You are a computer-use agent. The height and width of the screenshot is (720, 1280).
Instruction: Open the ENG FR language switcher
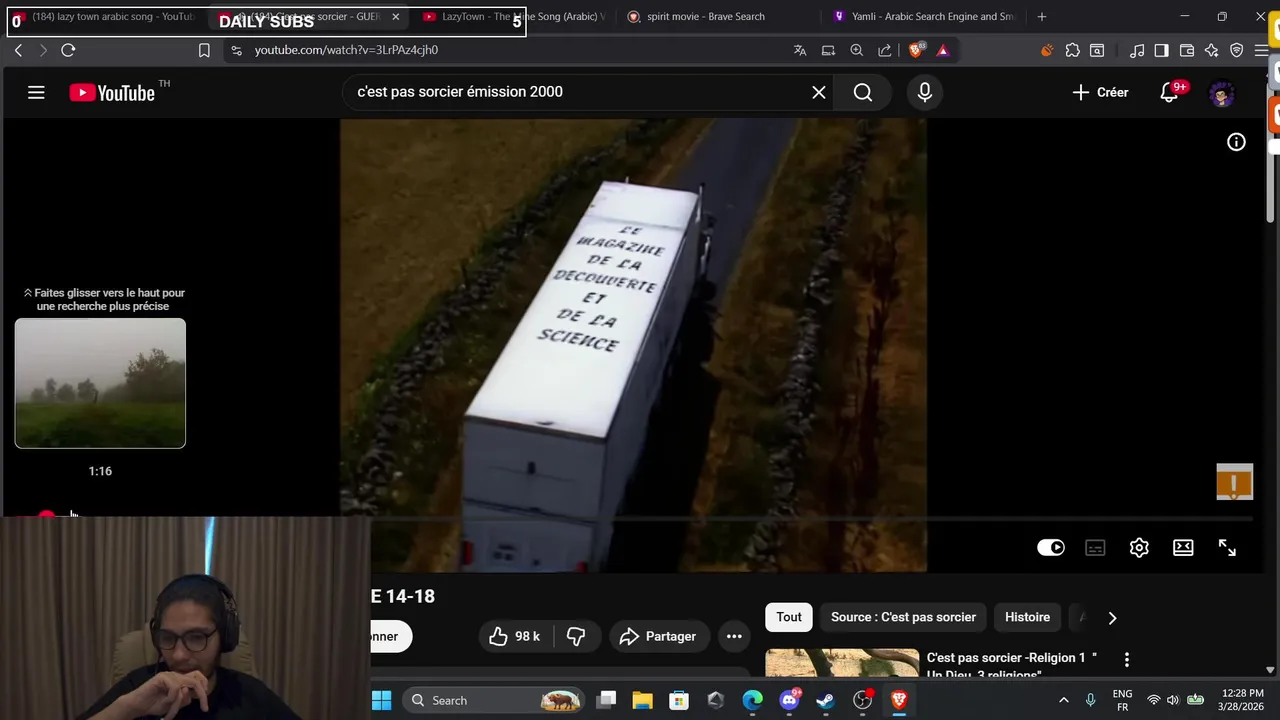coord(1122,700)
